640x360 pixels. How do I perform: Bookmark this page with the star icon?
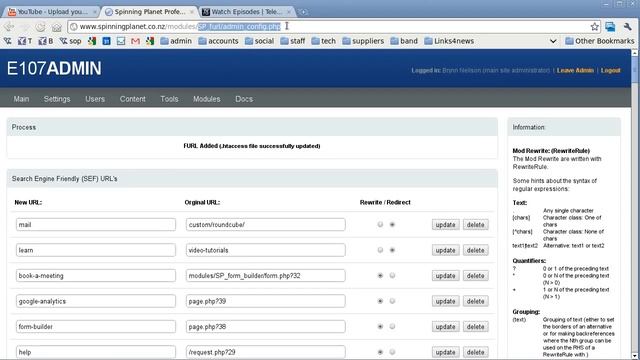coord(594,27)
